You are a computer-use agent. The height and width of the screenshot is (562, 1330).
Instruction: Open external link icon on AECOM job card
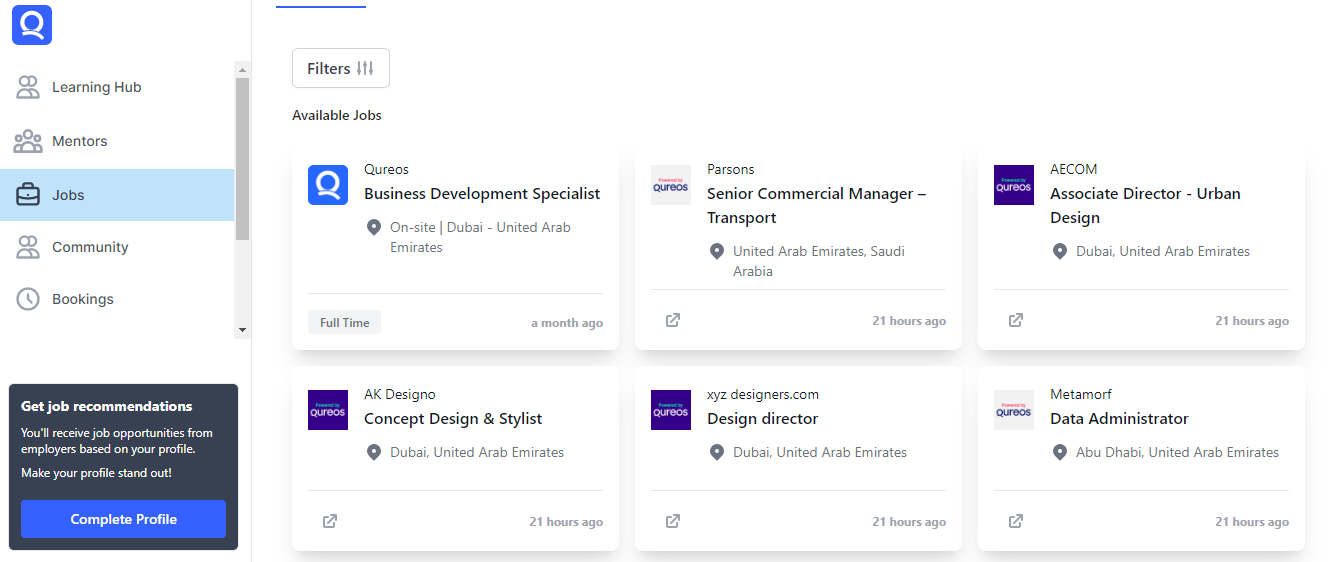pyautogui.click(x=1016, y=321)
